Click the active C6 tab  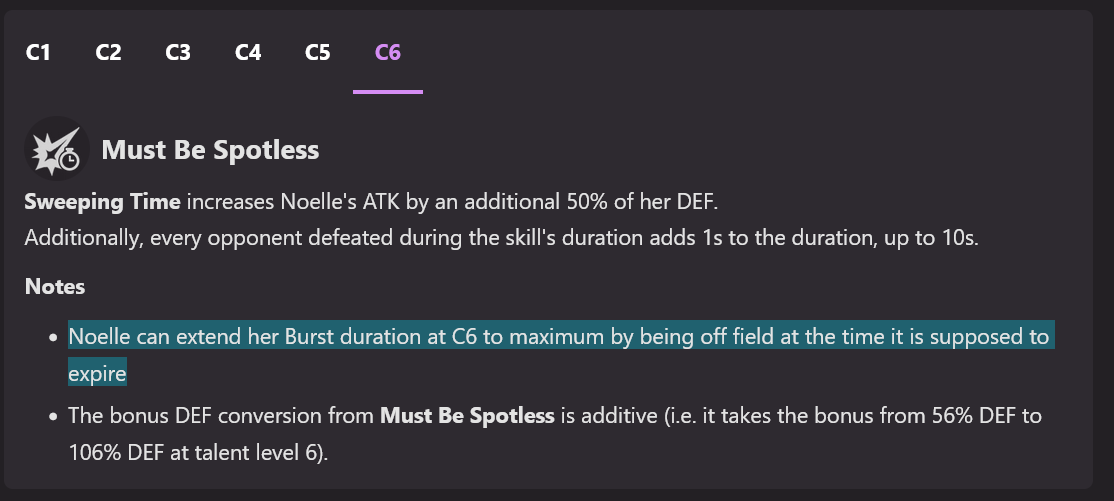click(x=387, y=52)
